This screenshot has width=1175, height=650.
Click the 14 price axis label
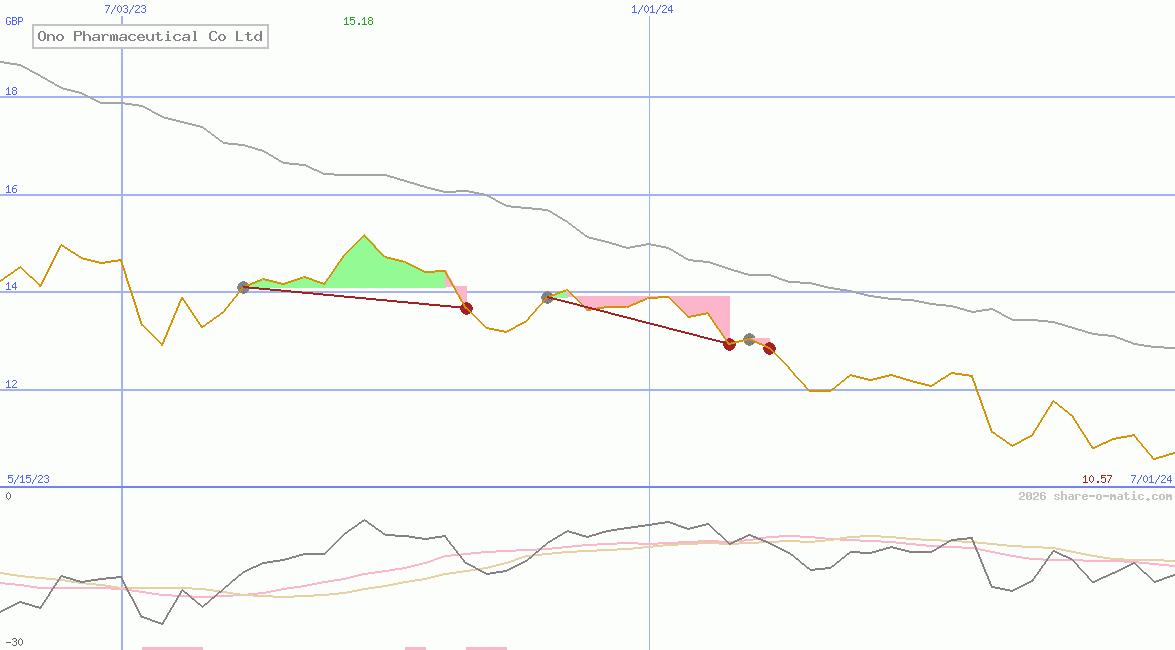click(x=11, y=286)
